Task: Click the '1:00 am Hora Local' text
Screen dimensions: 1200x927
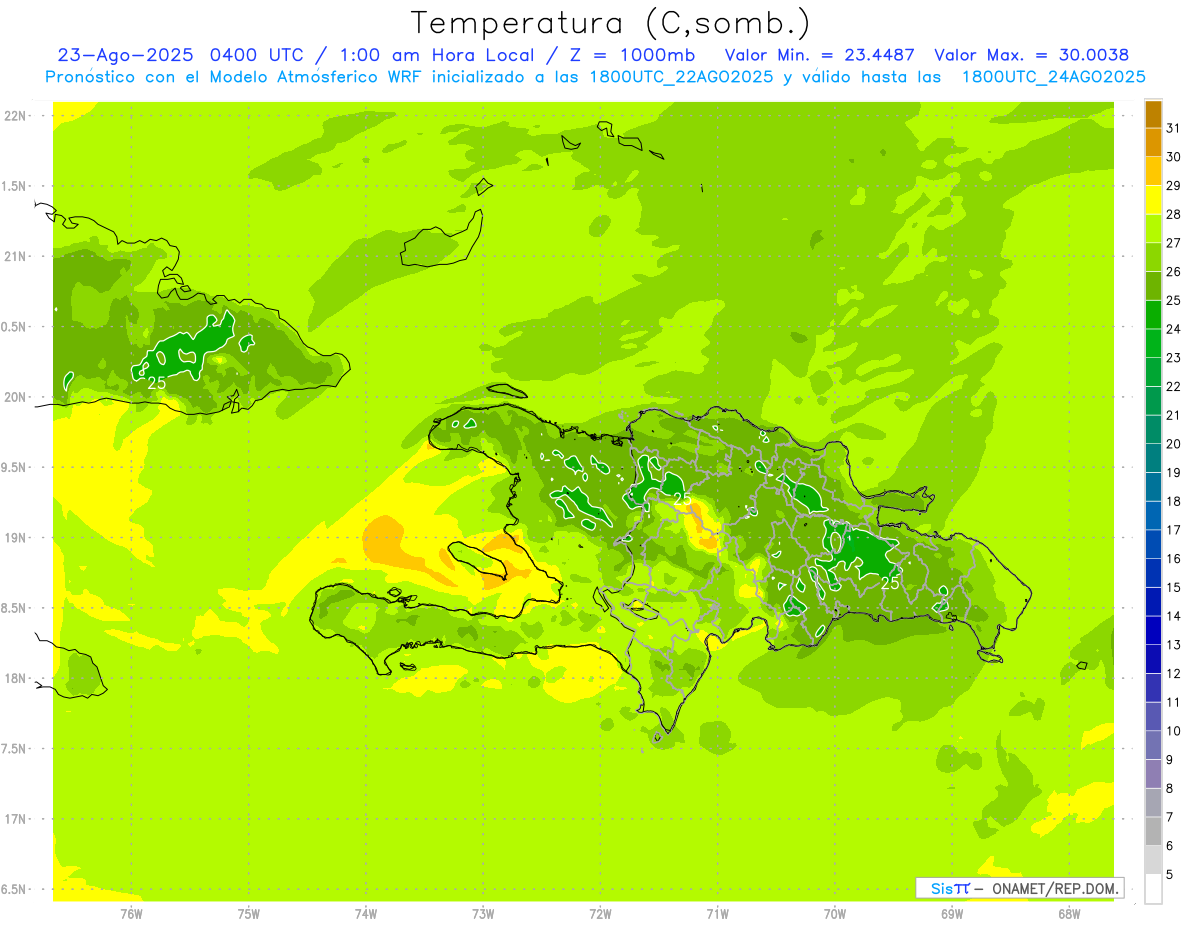Action: 437,55
